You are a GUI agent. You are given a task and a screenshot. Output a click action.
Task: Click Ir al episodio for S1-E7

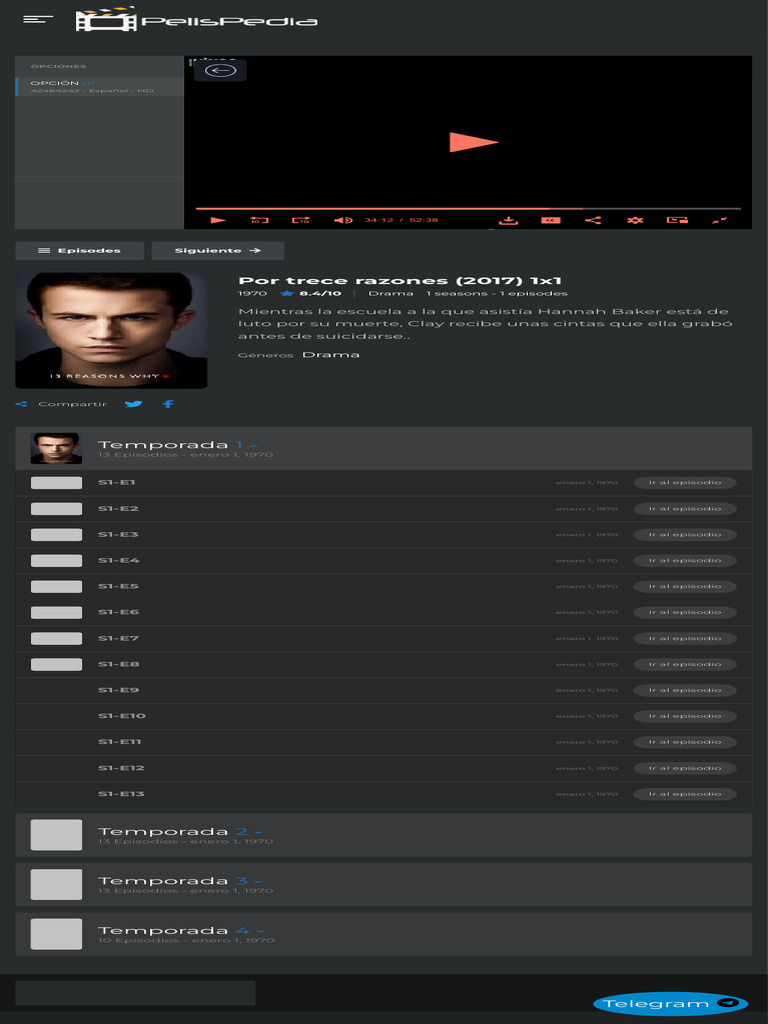(685, 638)
